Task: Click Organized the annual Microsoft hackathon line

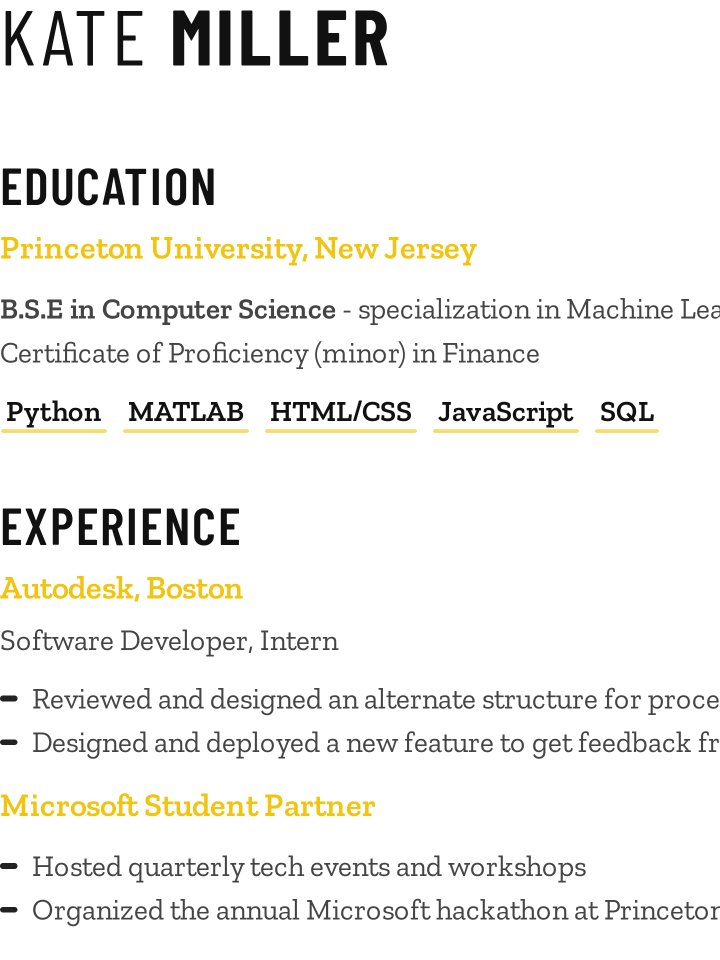Action: click(x=376, y=910)
